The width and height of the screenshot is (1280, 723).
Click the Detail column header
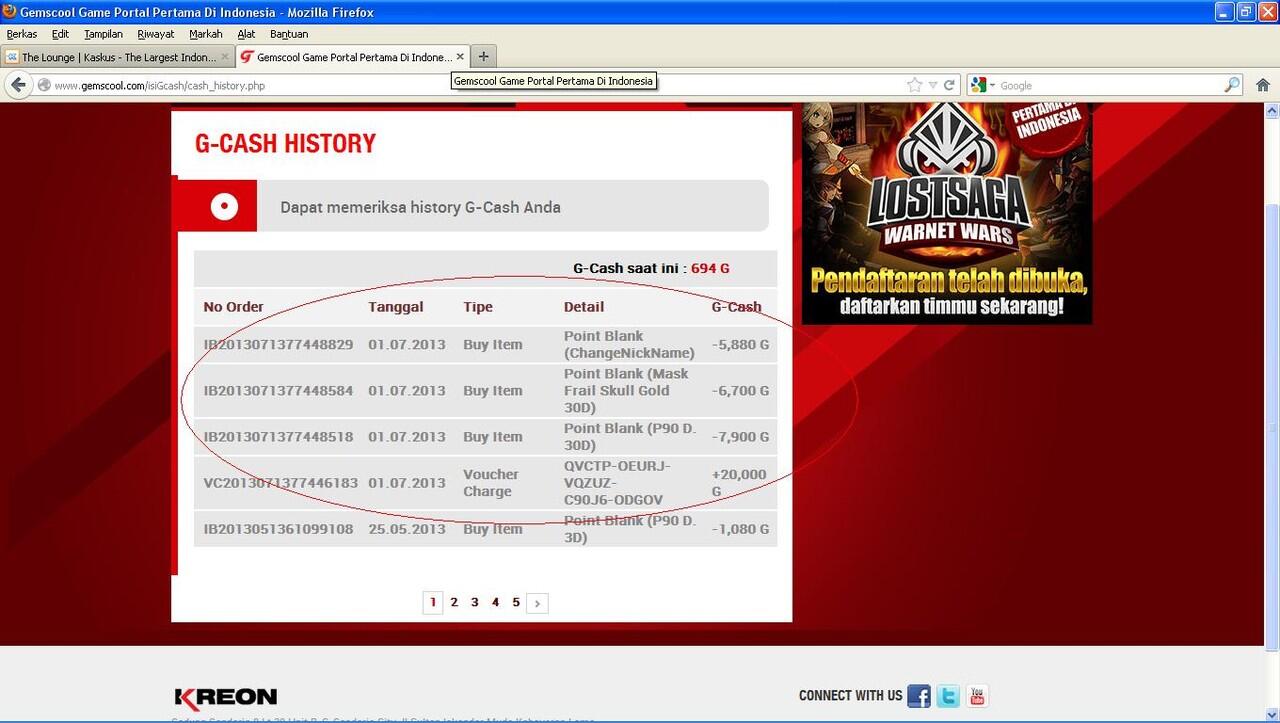point(584,307)
